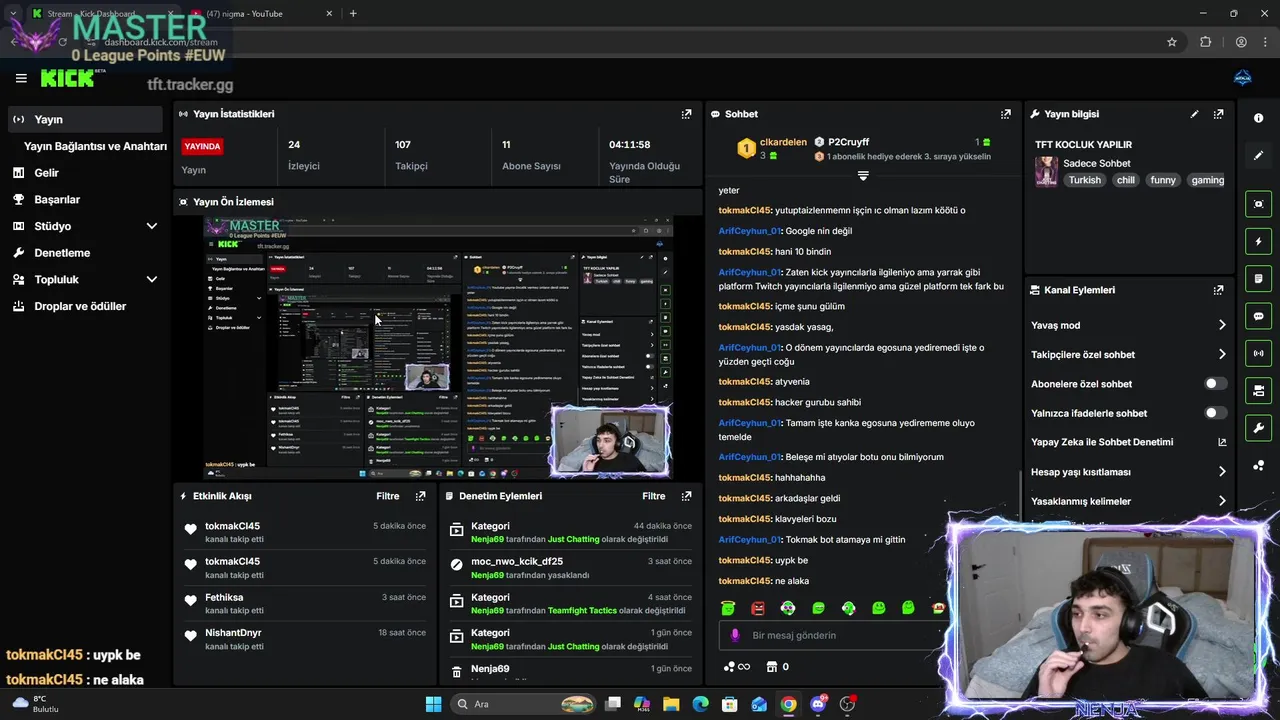Open File Explorer from the taskbar
The image size is (1280, 720).
671,704
